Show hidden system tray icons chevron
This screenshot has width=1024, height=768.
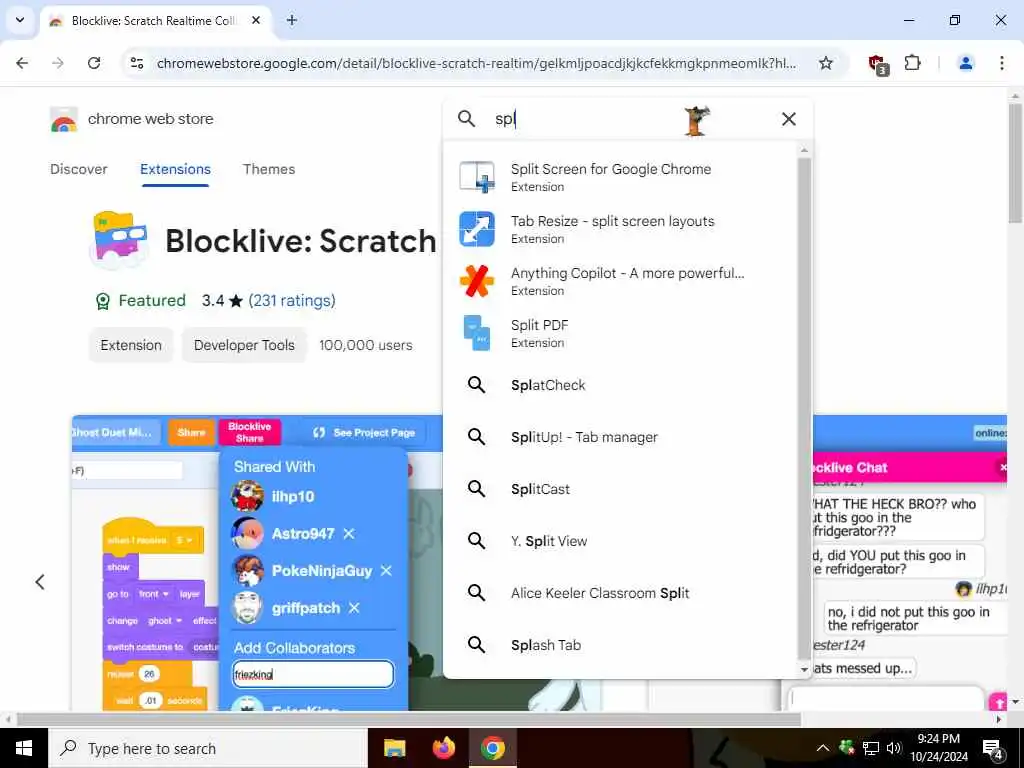(x=823, y=748)
